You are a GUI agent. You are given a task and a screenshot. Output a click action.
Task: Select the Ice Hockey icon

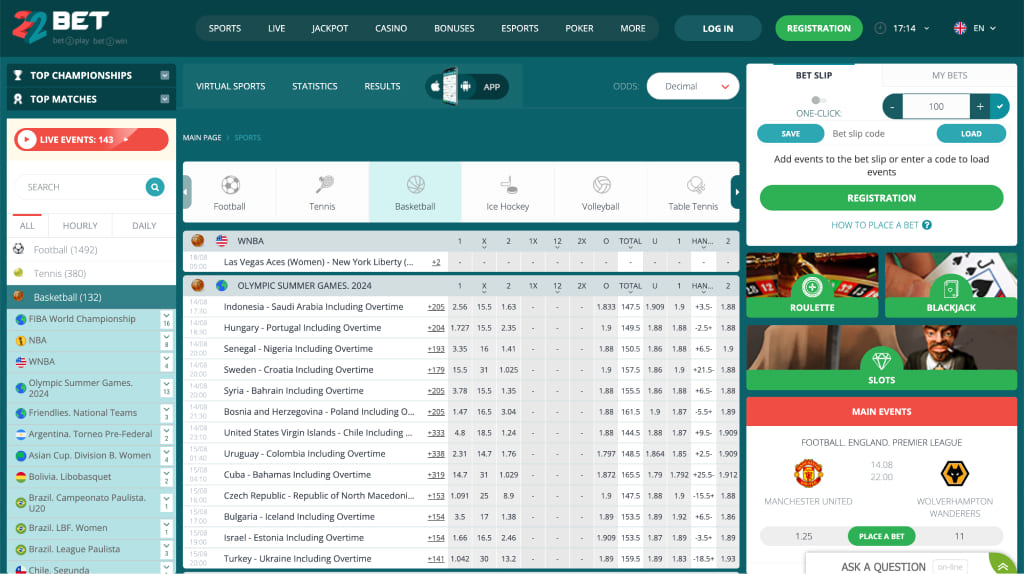point(508,185)
